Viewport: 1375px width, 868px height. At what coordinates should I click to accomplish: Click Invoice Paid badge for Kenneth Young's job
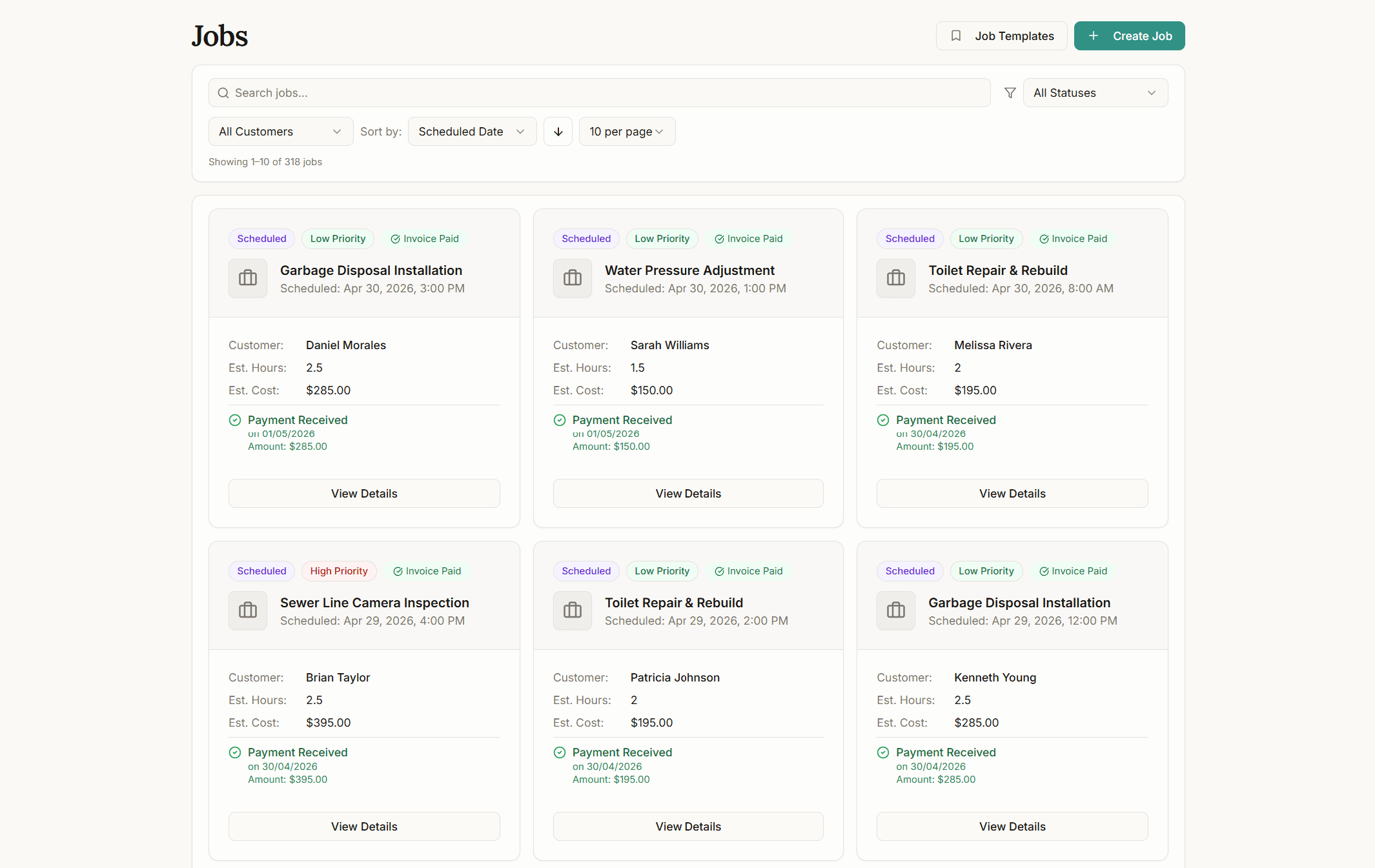pos(1073,571)
